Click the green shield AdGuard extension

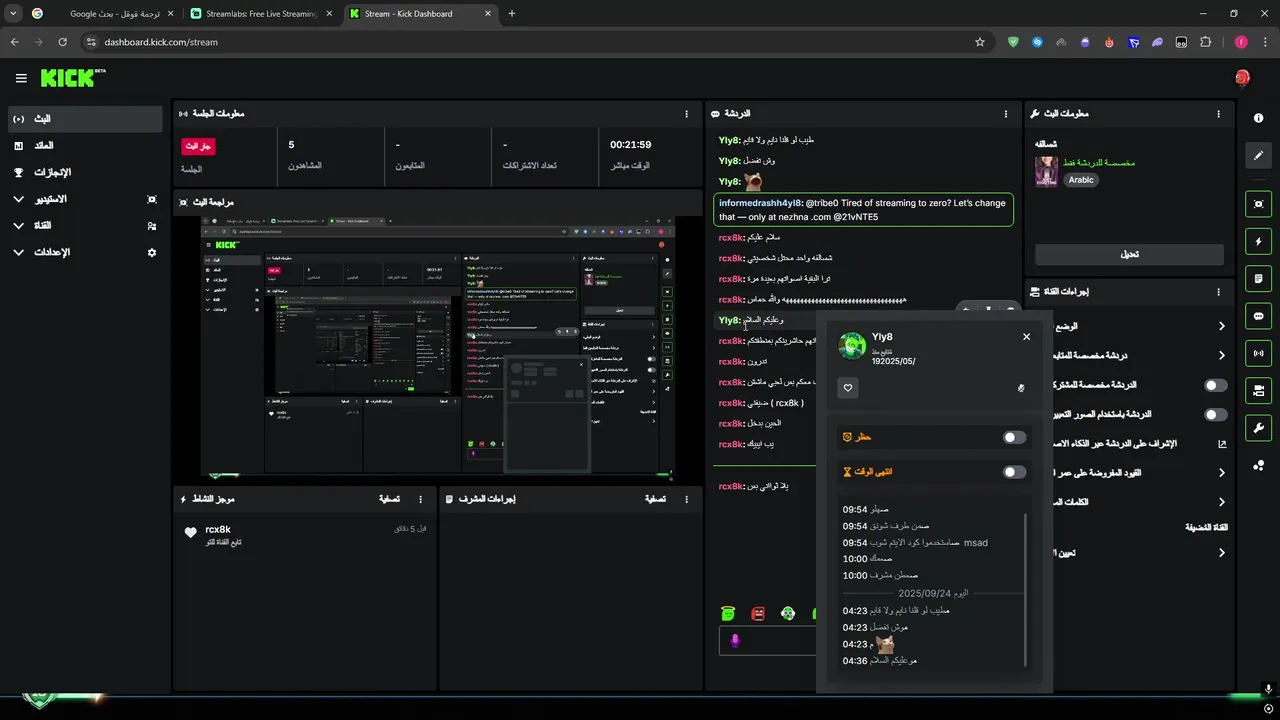1013,42
